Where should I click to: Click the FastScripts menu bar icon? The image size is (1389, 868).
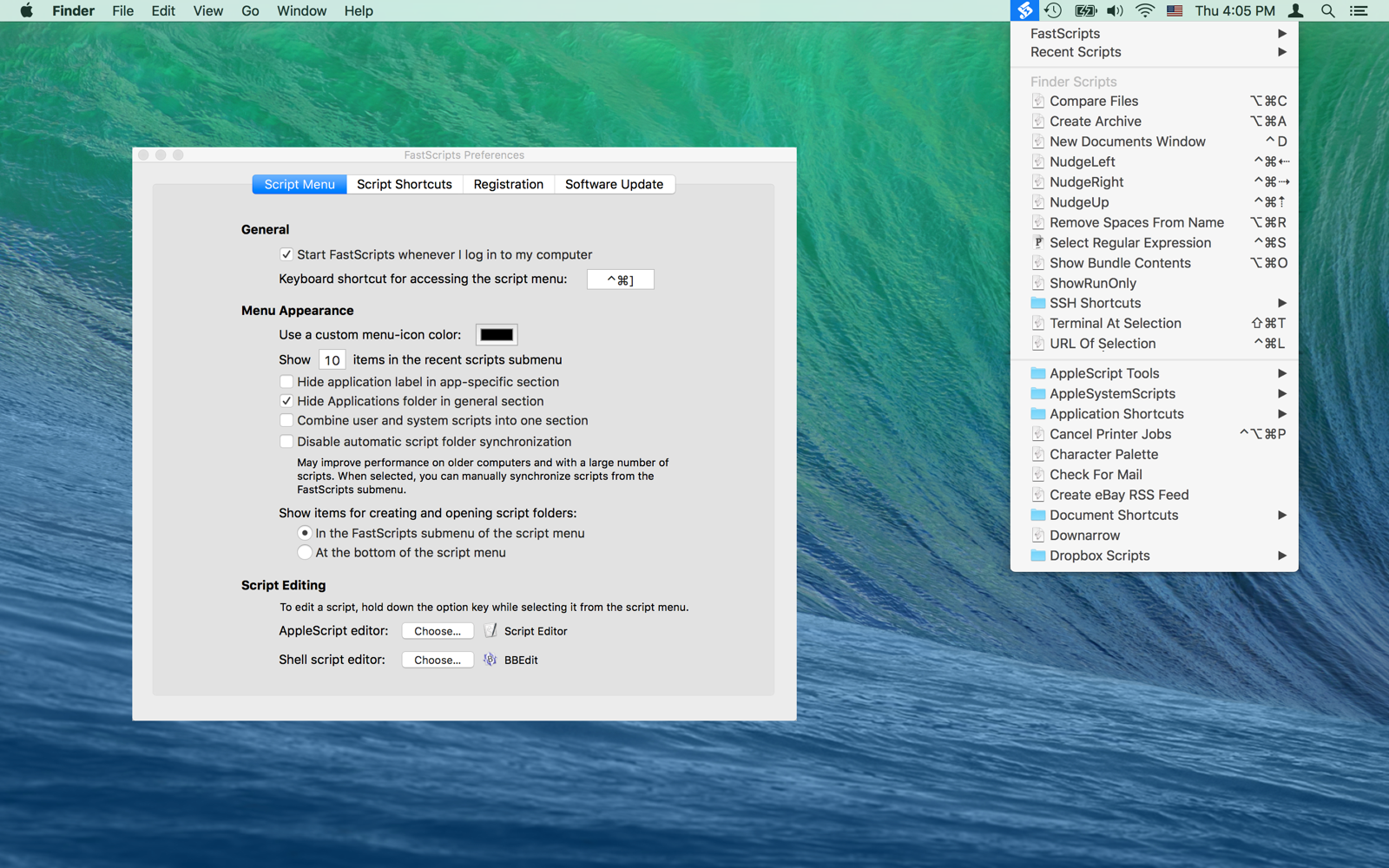click(1024, 10)
